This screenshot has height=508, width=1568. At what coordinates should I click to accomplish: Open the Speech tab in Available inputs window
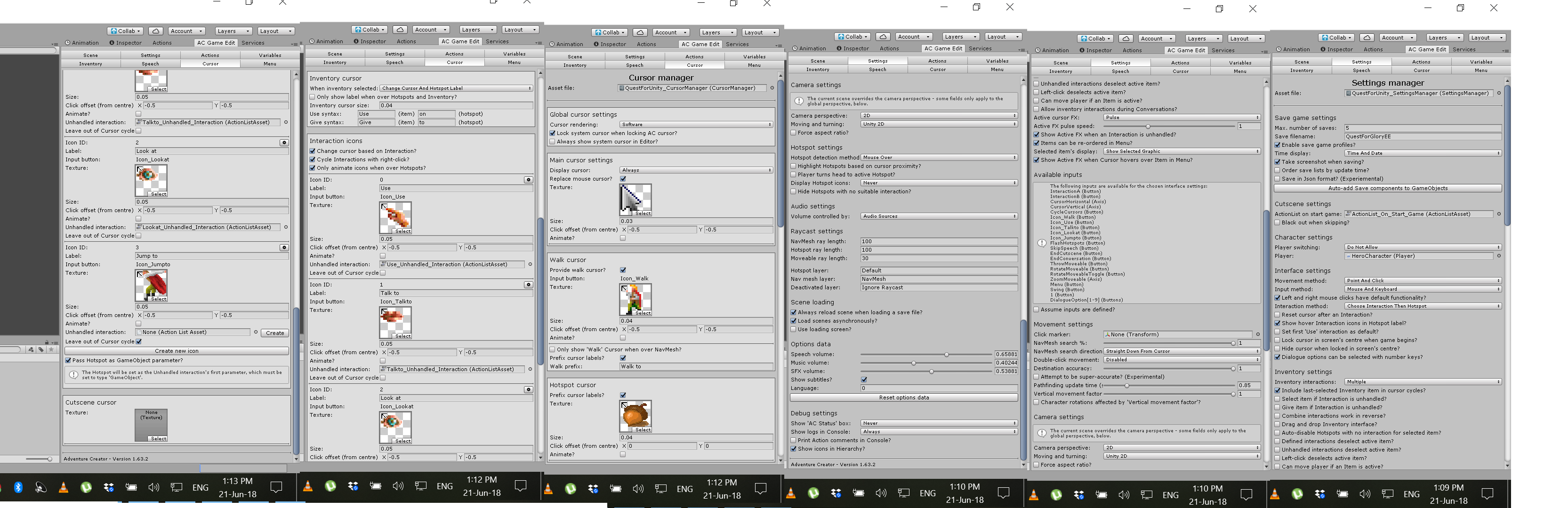click(x=1120, y=71)
